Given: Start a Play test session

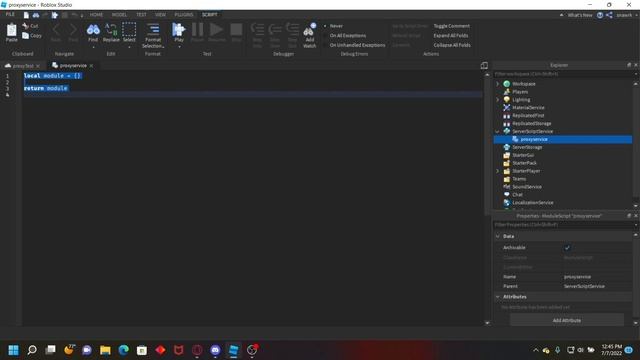Looking at the screenshot, I should pyautogui.click(x=178, y=29).
